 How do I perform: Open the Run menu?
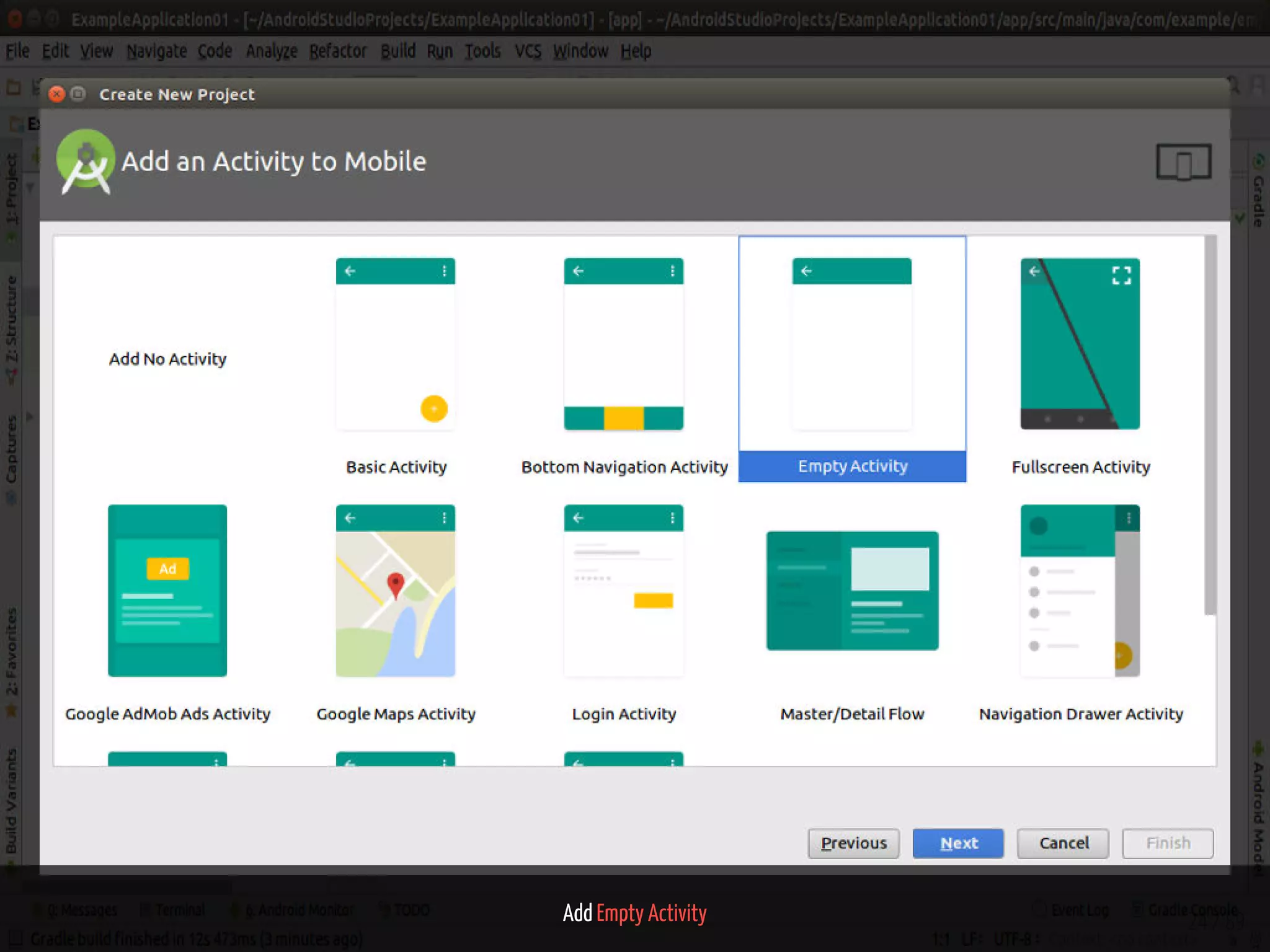point(440,51)
